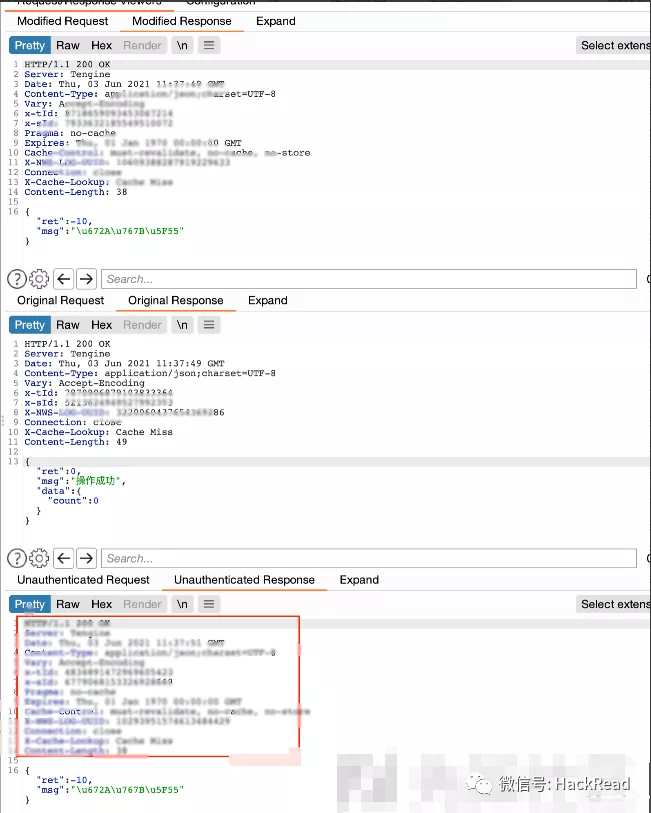Focus the search field under Modified Response pane

click(x=369, y=279)
